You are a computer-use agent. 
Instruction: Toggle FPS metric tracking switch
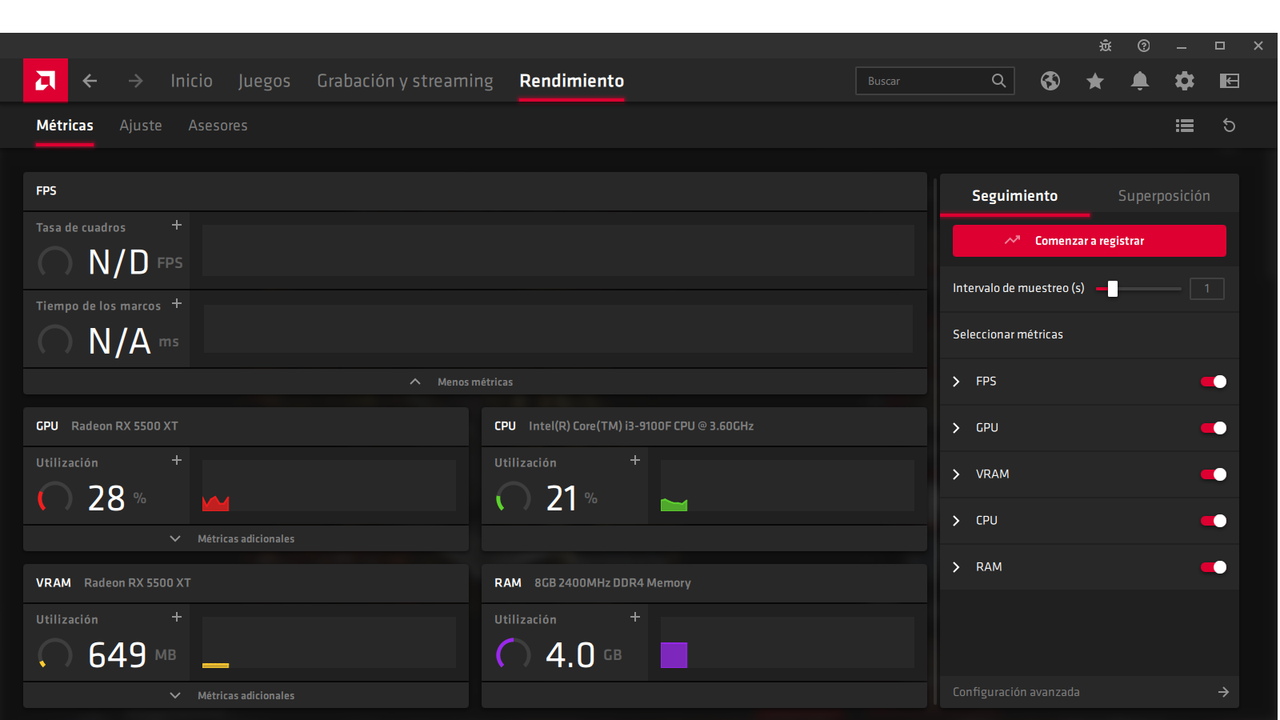coord(1213,382)
